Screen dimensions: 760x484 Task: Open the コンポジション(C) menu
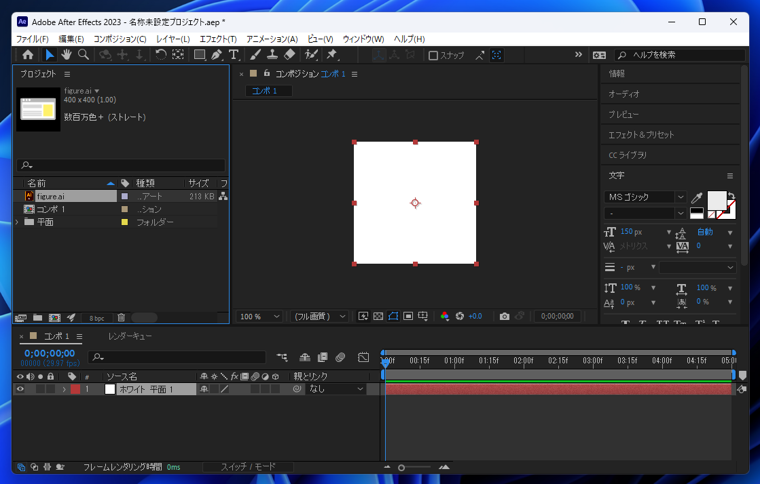(x=120, y=39)
